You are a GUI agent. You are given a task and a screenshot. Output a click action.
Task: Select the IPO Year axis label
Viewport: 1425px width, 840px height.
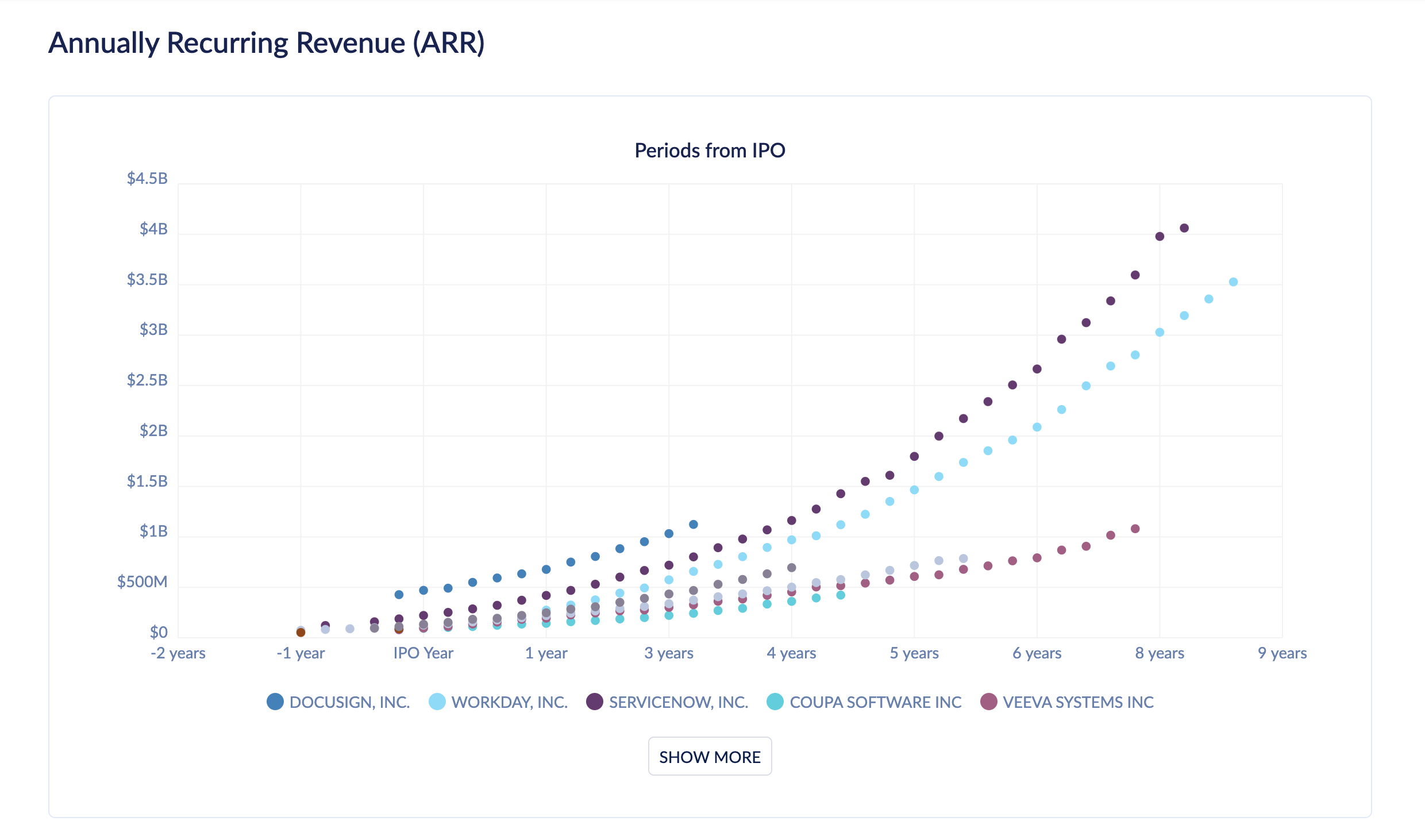tap(423, 653)
